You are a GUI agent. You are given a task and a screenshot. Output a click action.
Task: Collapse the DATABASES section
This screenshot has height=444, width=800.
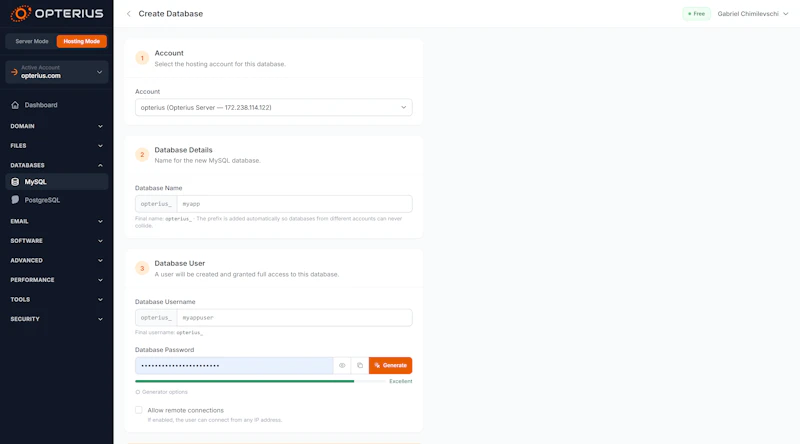point(57,165)
